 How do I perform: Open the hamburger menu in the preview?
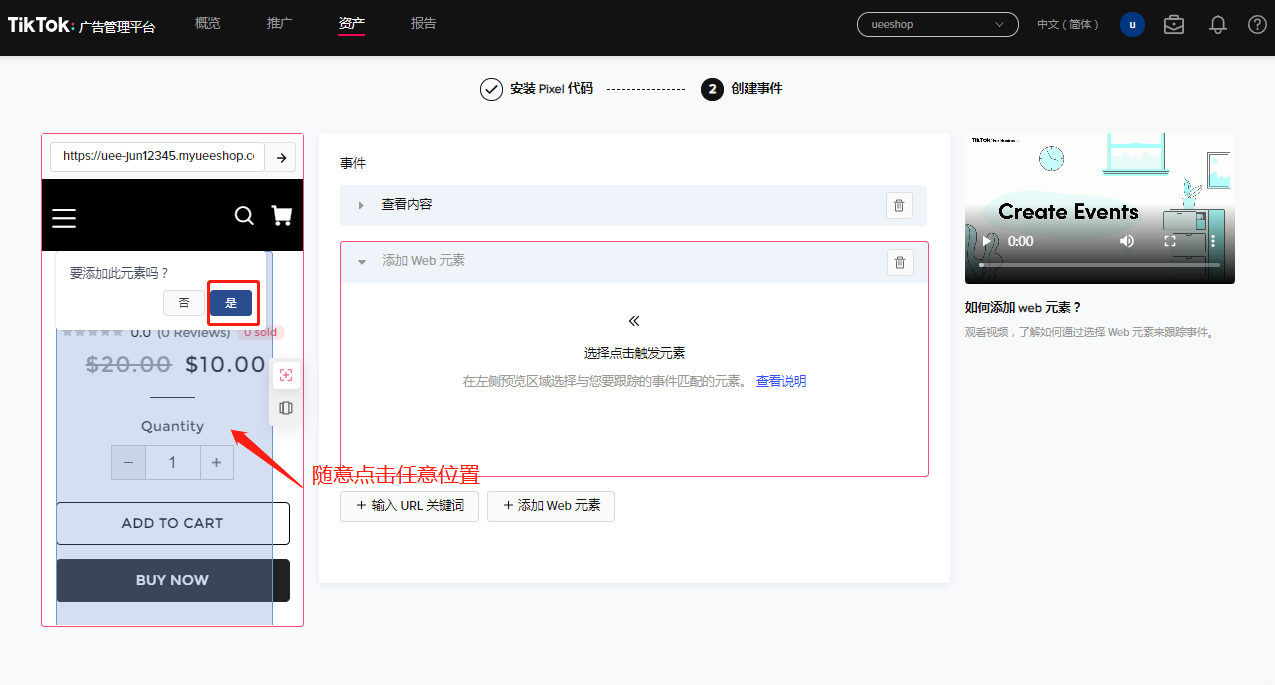point(64,218)
